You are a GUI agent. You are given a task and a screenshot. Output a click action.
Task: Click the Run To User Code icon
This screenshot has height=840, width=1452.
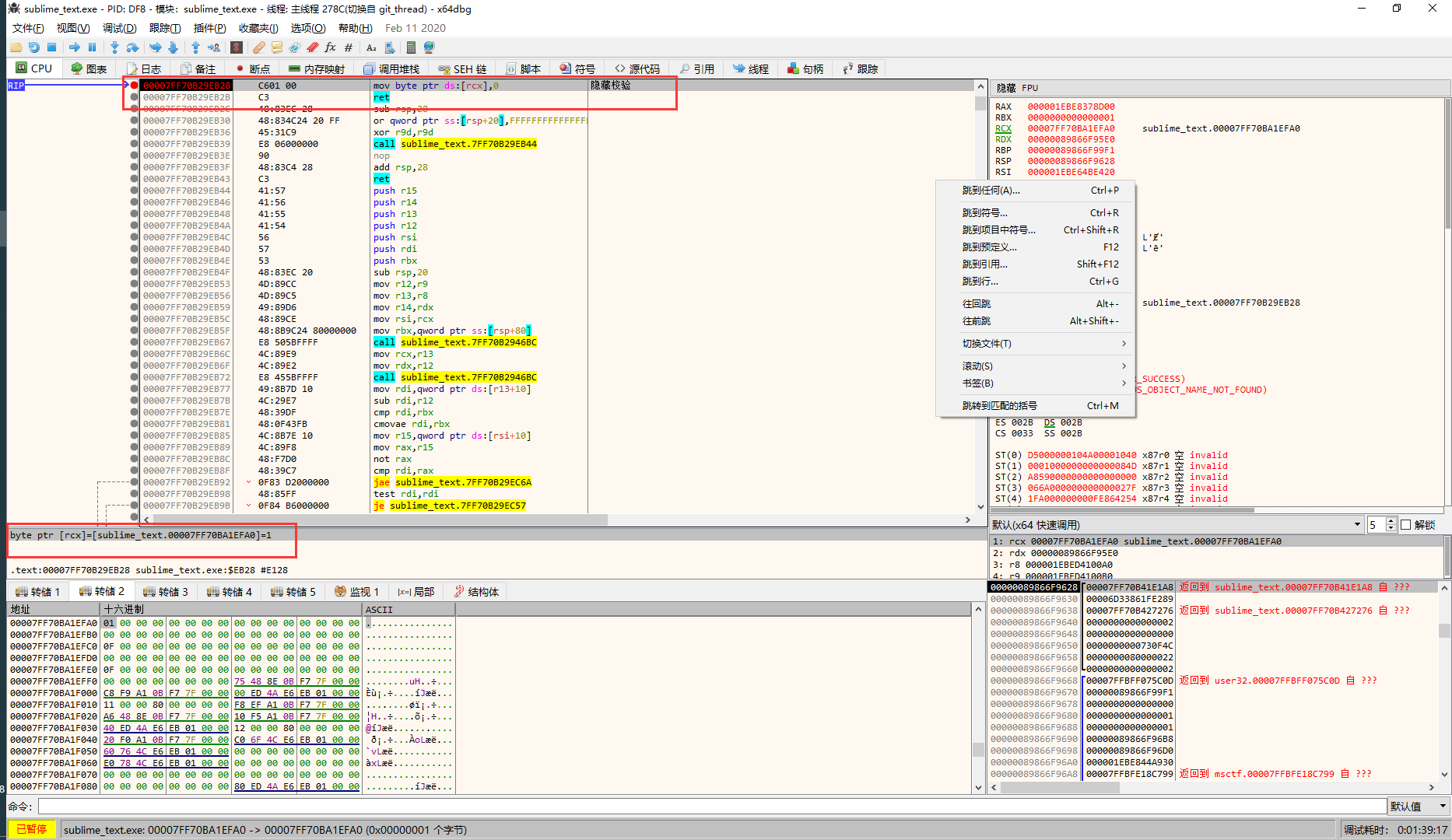(x=214, y=47)
